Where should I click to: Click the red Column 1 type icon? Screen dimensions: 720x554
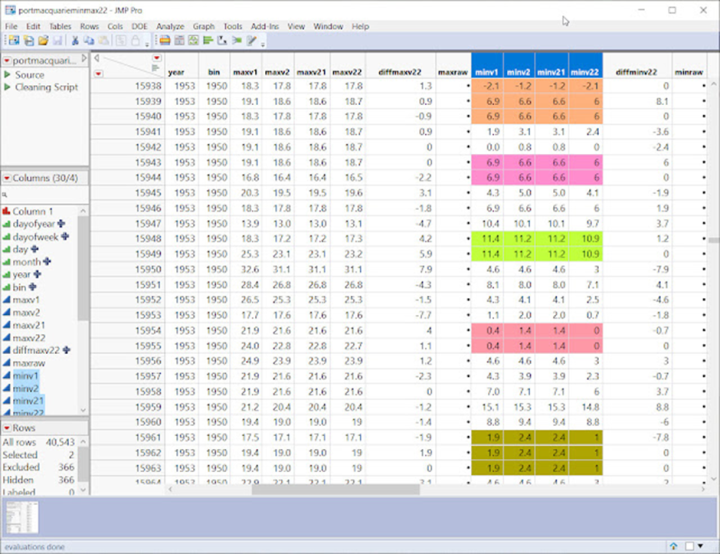click(x=6, y=211)
